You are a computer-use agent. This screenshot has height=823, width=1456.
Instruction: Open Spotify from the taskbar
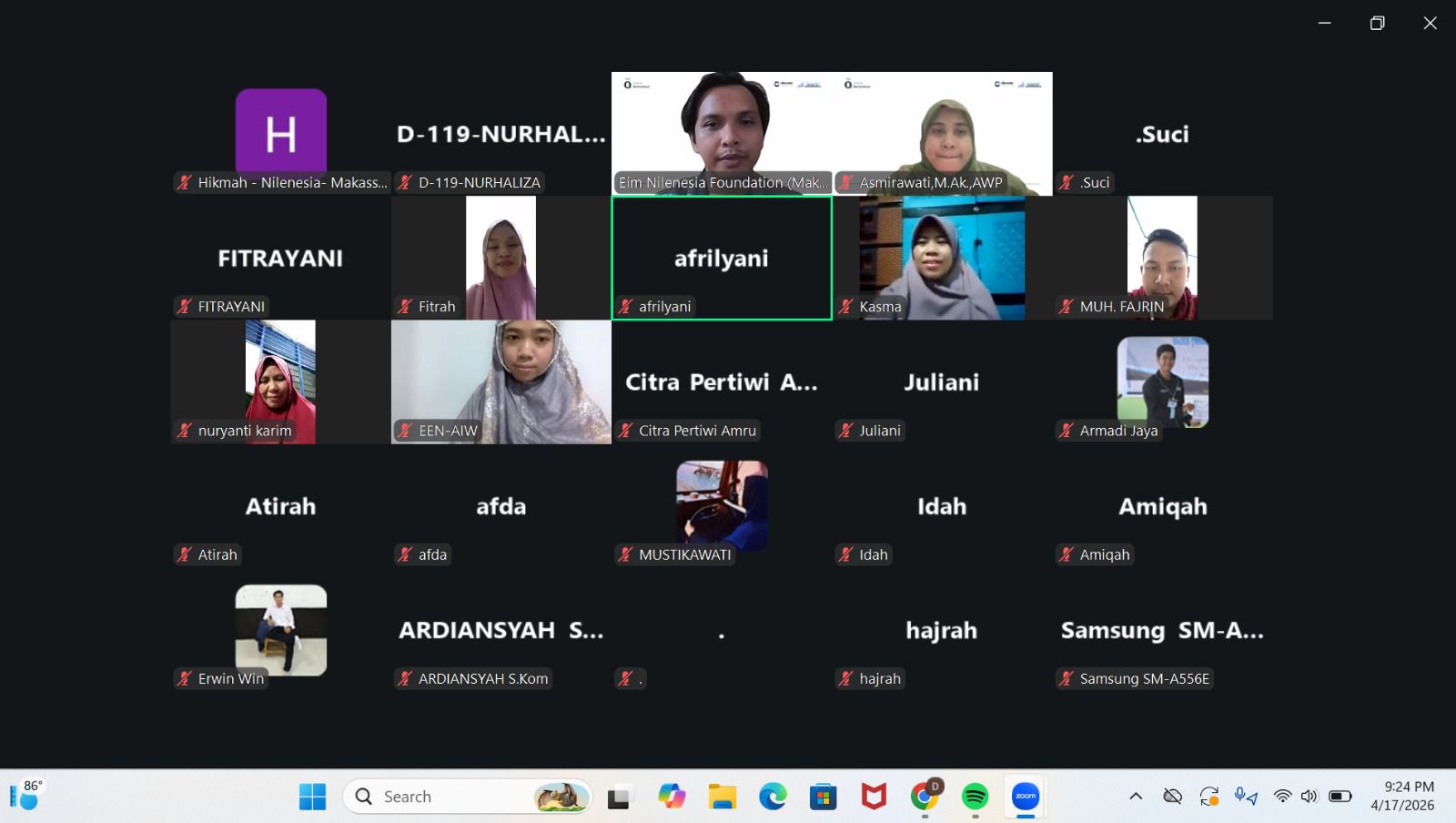(975, 797)
